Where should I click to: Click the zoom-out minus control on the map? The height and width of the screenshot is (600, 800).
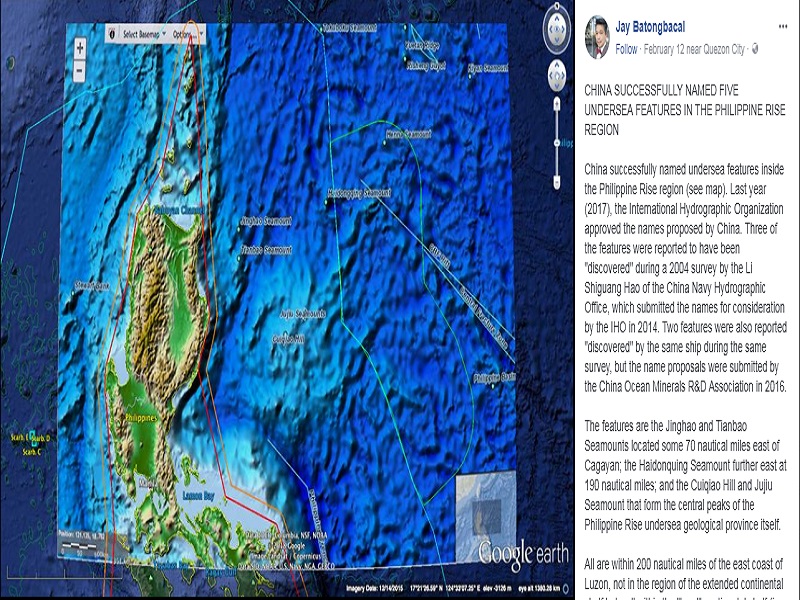[78, 70]
